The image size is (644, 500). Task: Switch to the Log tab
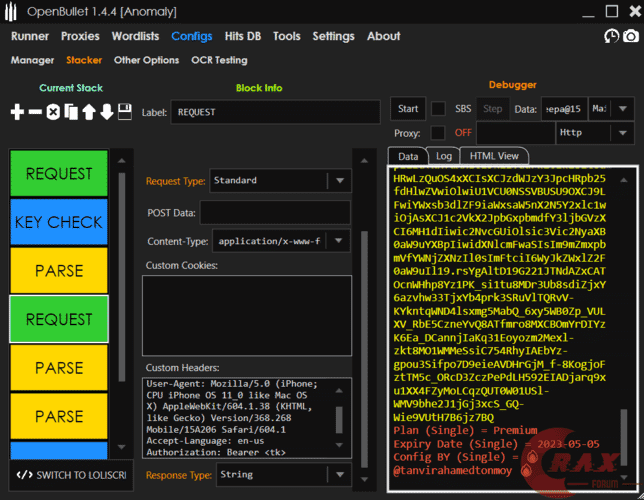[443, 156]
